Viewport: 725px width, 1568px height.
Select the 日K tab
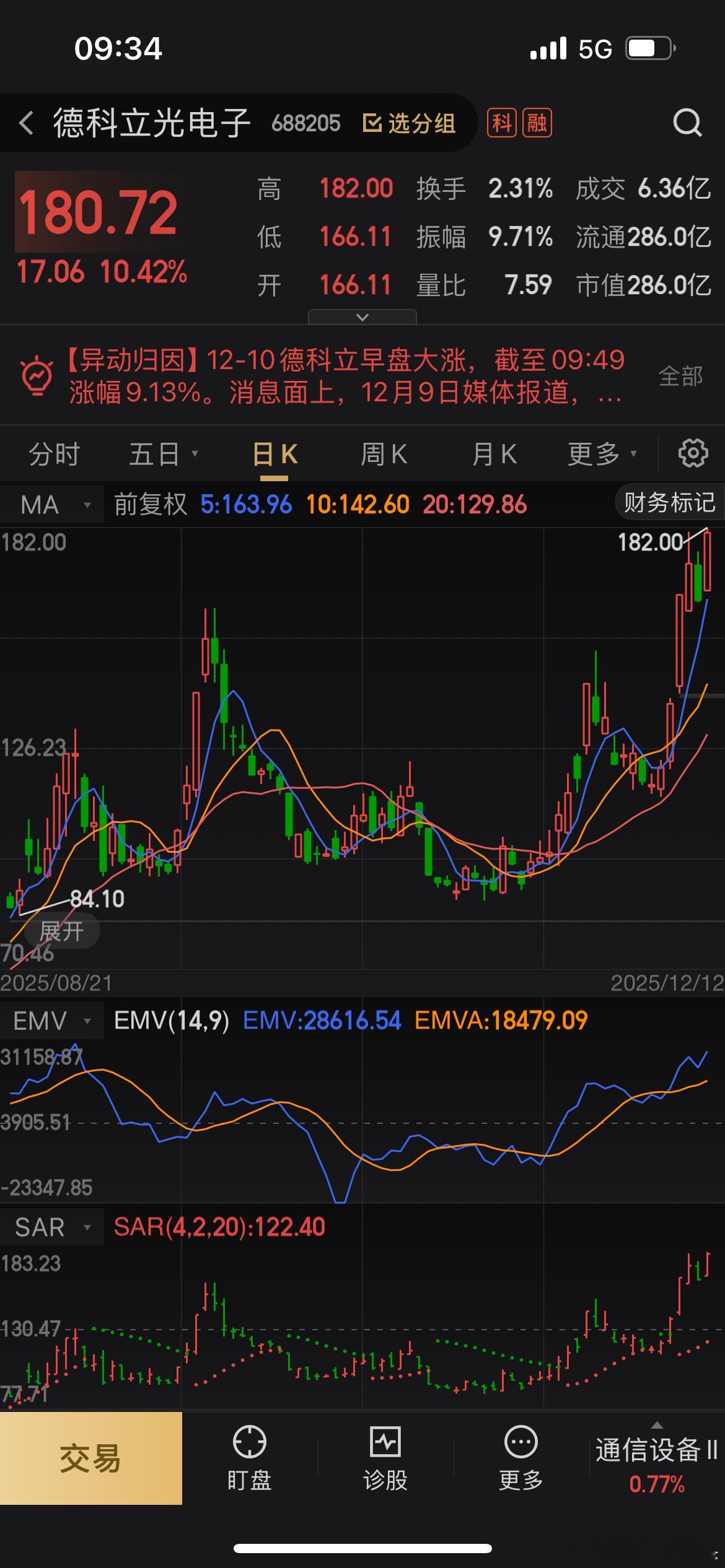click(275, 454)
